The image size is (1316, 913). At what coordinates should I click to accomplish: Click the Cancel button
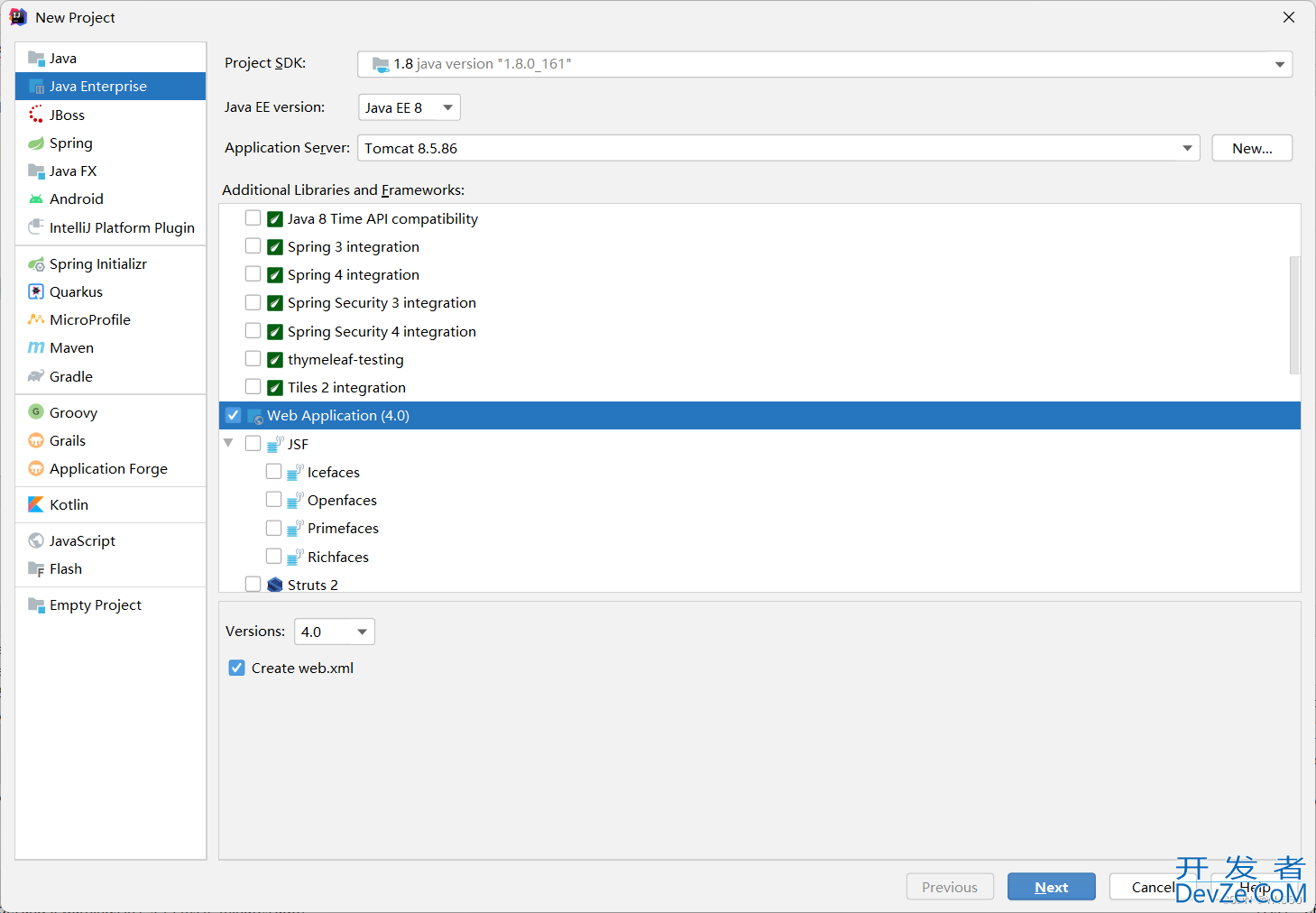(x=1154, y=887)
